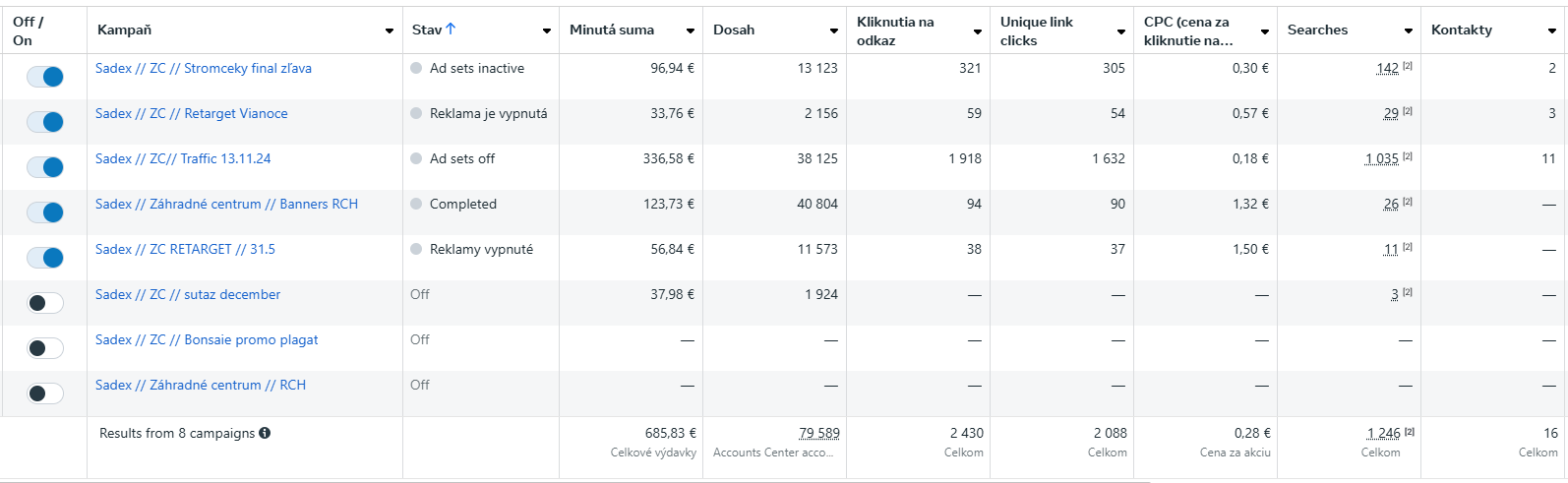Open the Sadex // ZC // Retarget Vianoce campaign
This screenshot has width=1568, height=483.
(x=192, y=114)
